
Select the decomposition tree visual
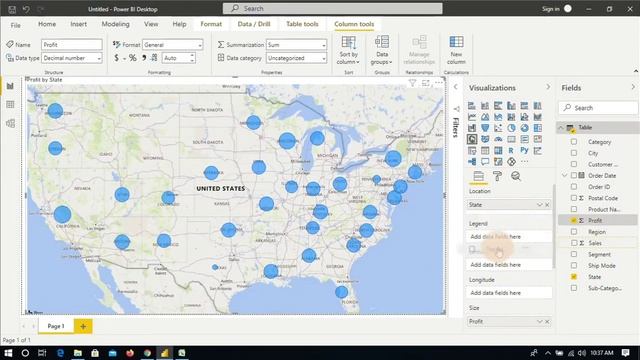[472, 162]
